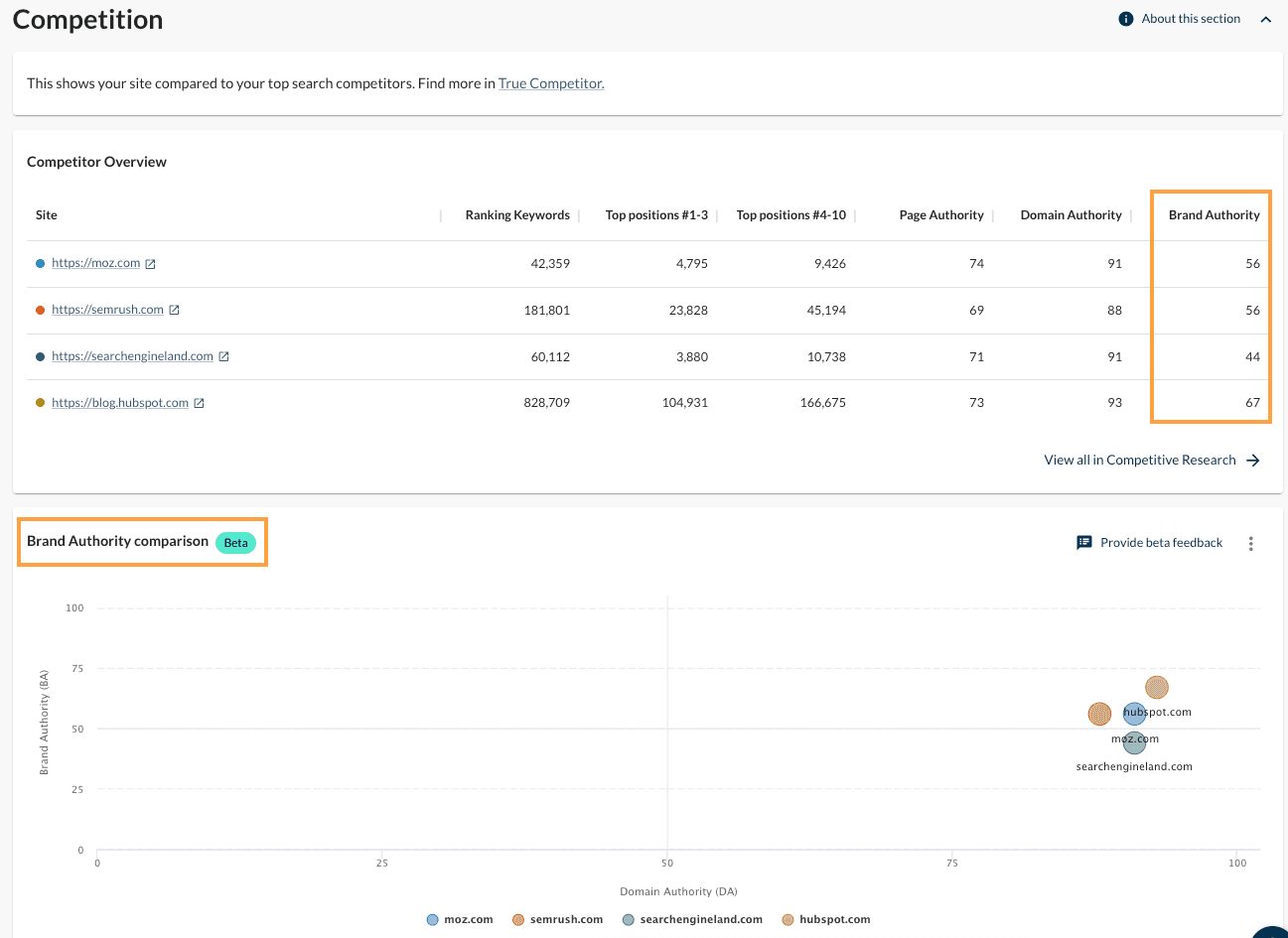Click the Provide beta feedback chat icon
Image resolution: width=1288 pixels, height=938 pixels.
[1084, 543]
